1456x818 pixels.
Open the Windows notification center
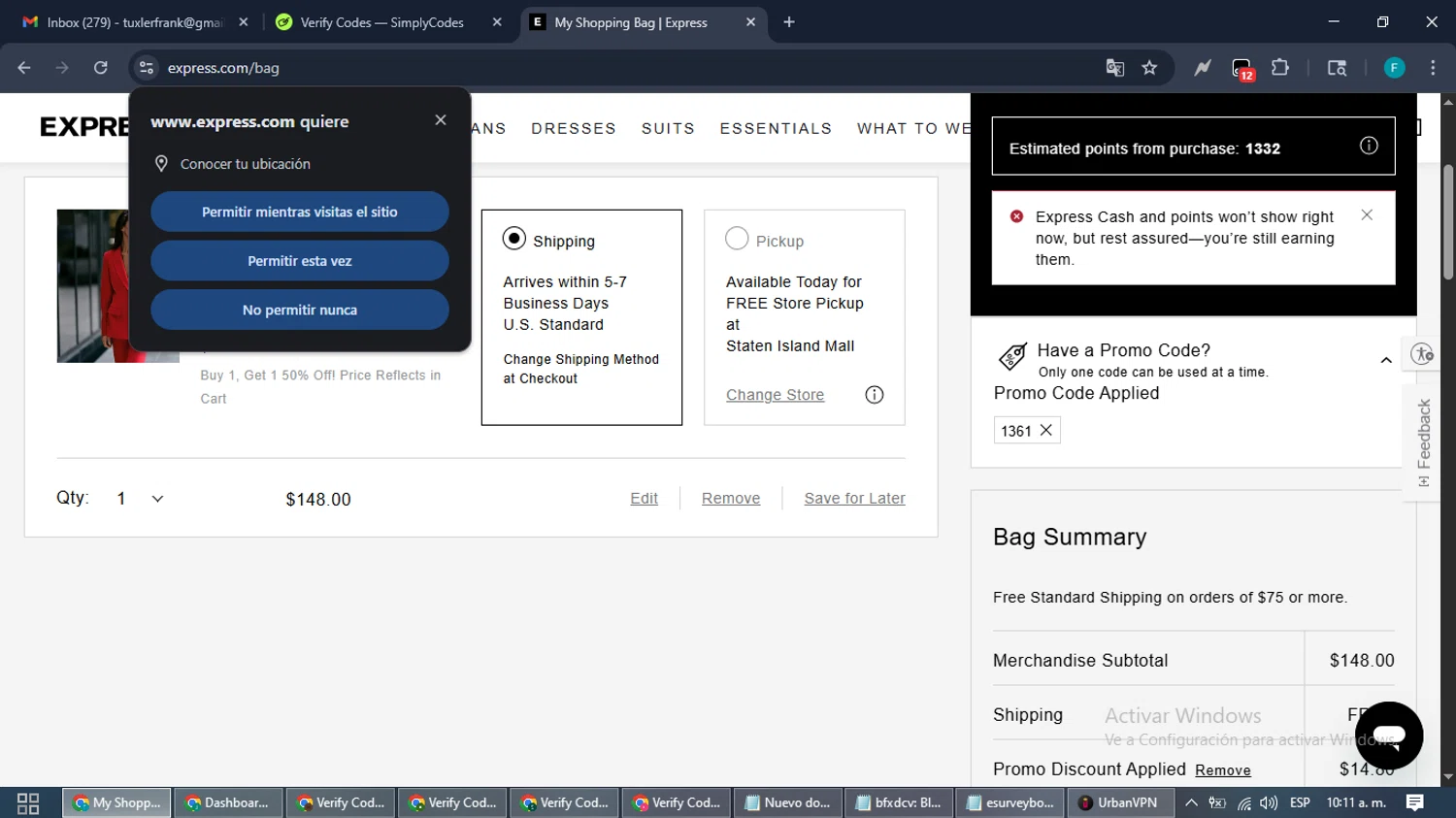click(1415, 802)
